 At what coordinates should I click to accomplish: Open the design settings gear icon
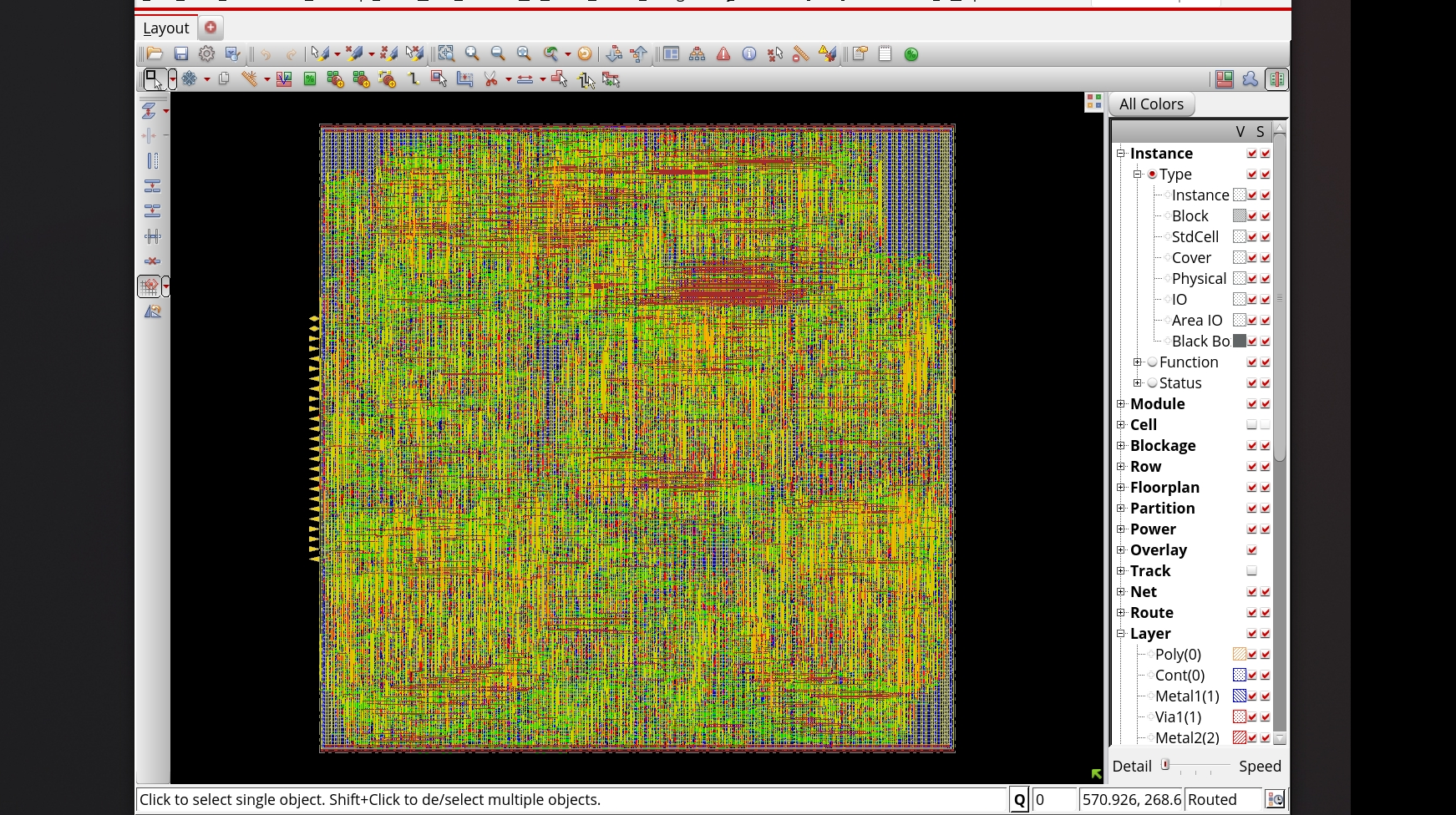207,53
